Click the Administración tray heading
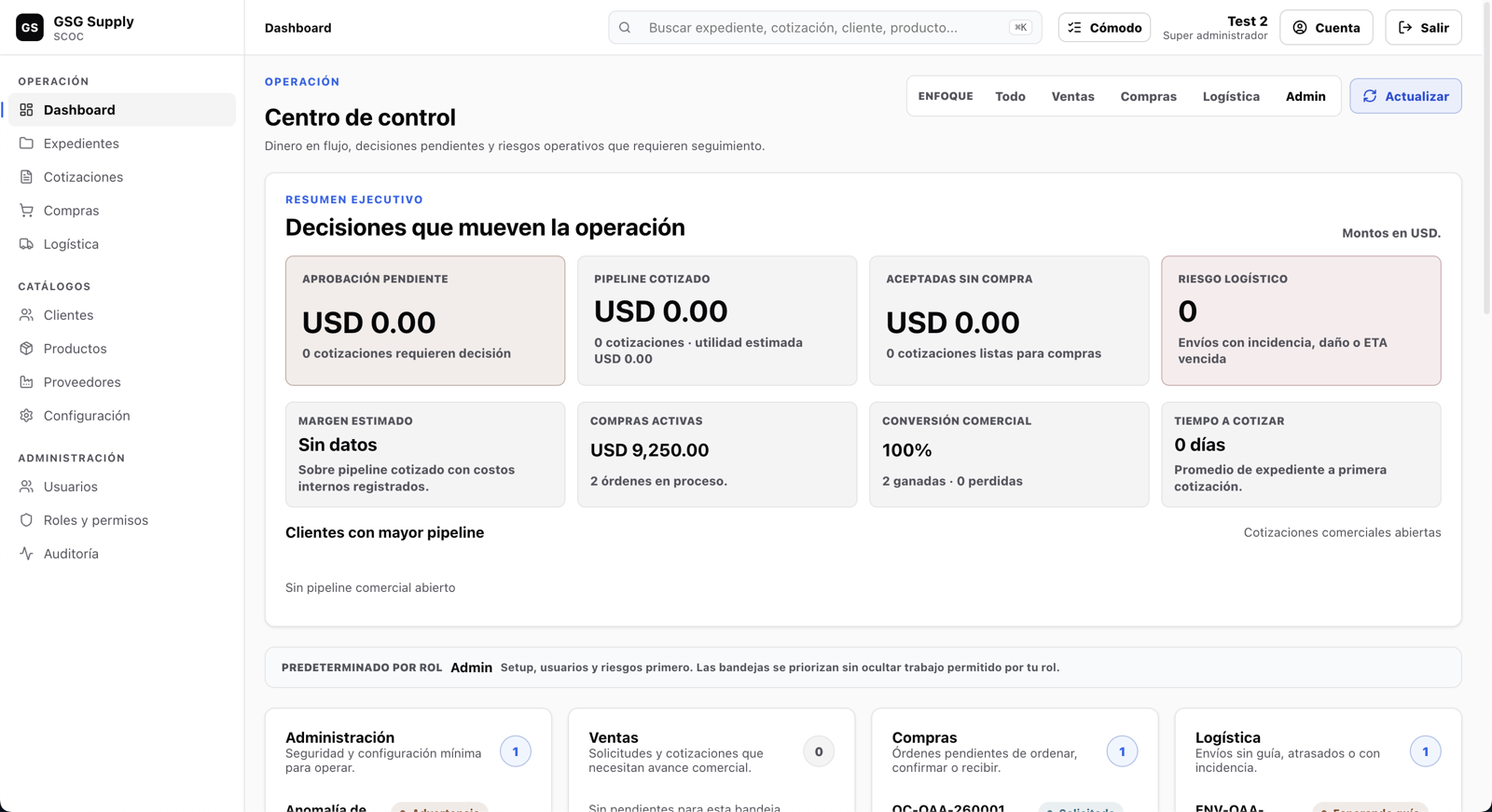Viewport: 1492px width, 812px height. tap(339, 737)
